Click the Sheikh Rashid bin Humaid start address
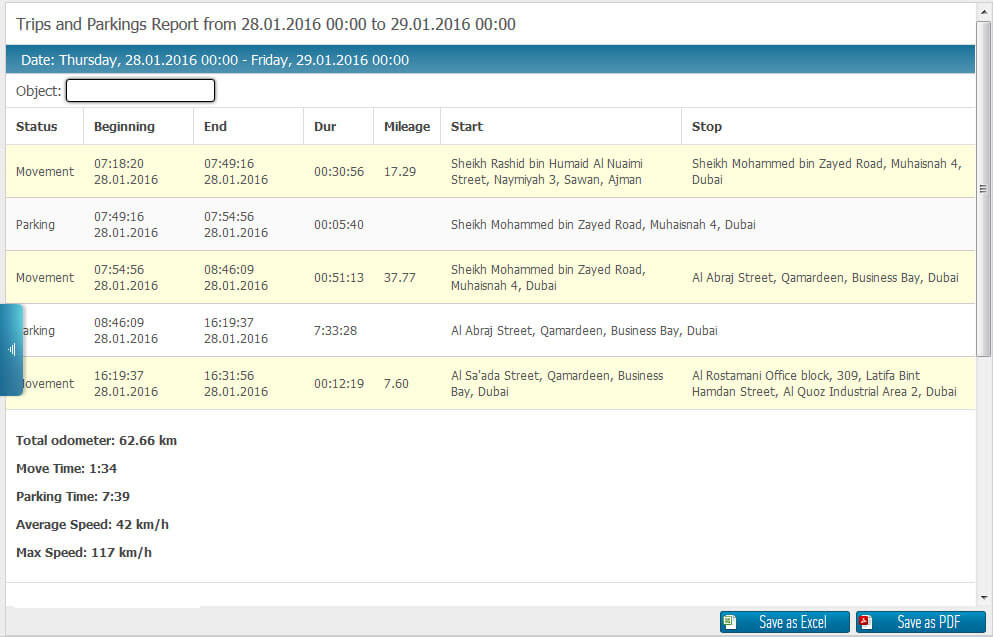The width and height of the screenshot is (993, 637). [547, 172]
